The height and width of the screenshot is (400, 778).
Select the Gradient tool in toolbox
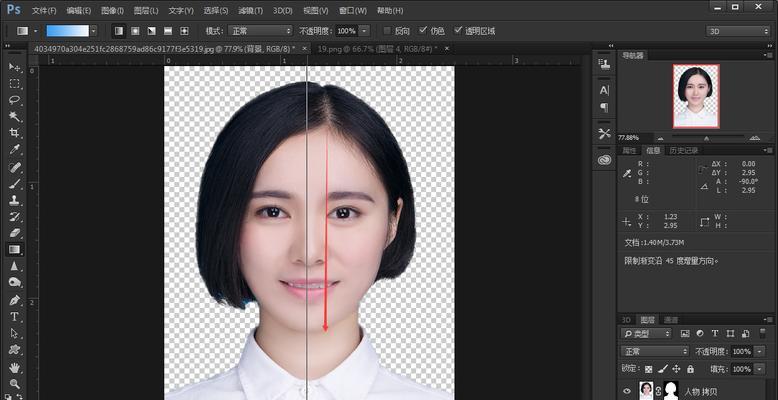[x=15, y=249]
